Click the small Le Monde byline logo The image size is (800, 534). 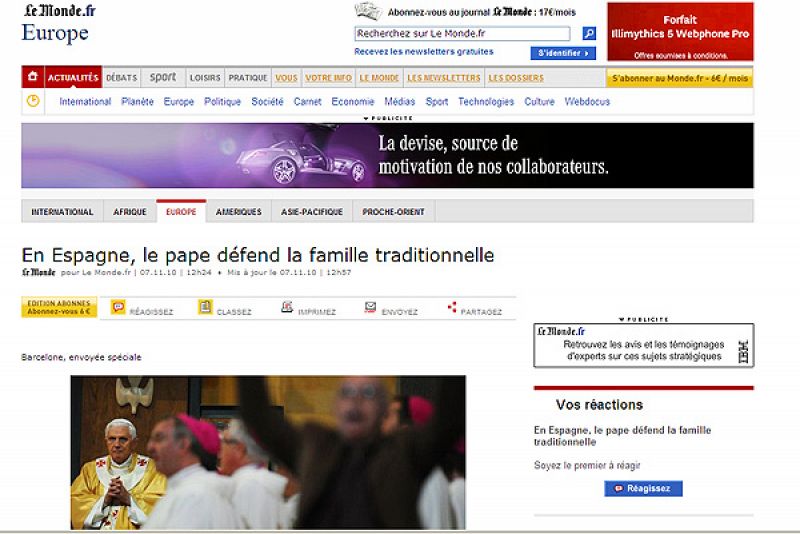click(39, 272)
